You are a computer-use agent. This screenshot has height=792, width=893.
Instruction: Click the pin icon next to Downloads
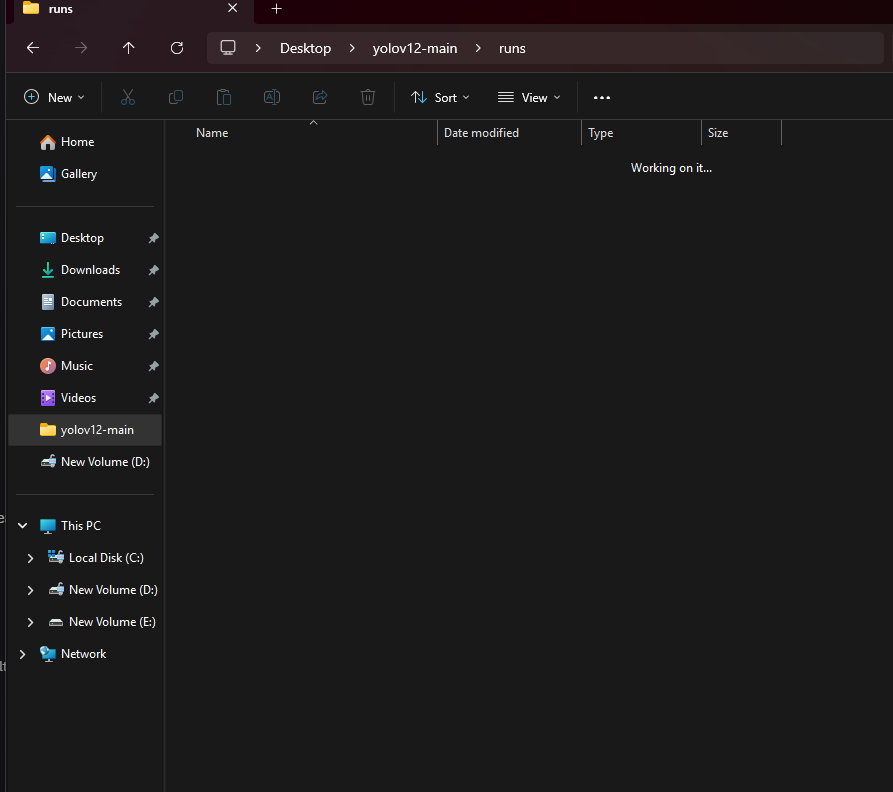(x=153, y=270)
